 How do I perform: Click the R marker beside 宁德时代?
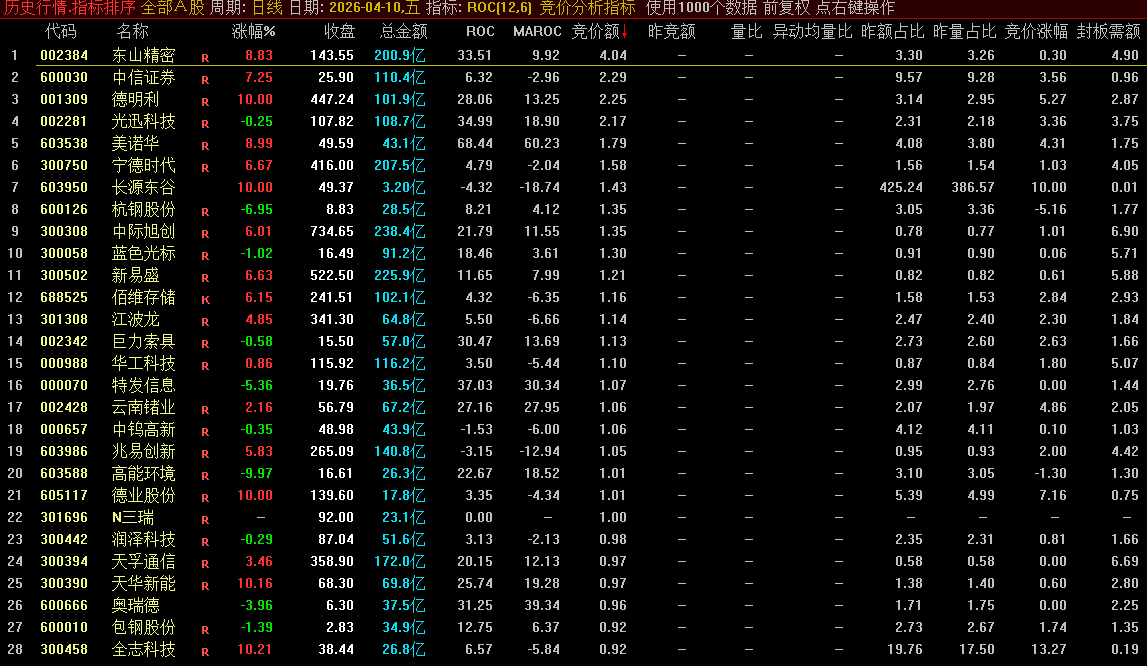pyautogui.click(x=205, y=168)
